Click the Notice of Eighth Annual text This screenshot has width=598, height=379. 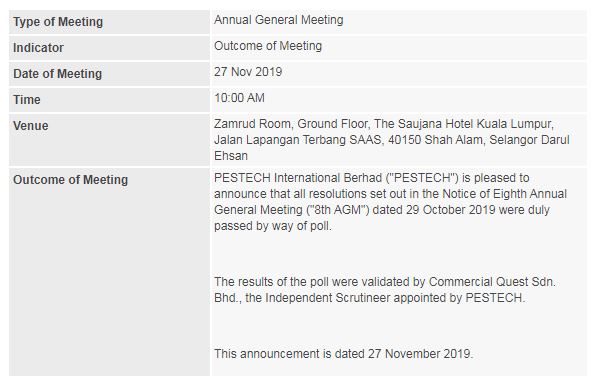505,194
